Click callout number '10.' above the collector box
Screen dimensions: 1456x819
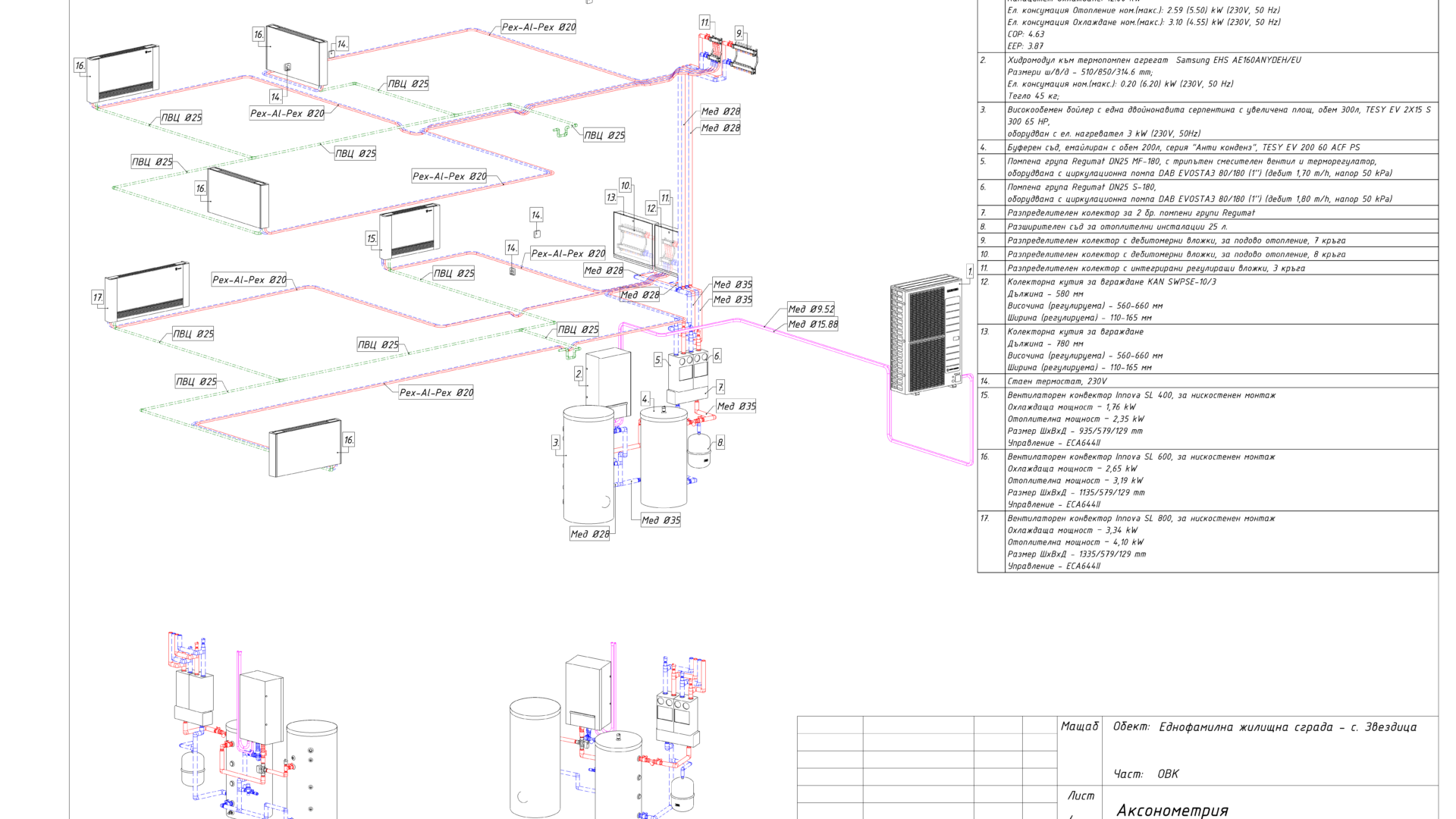click(626, 186)
